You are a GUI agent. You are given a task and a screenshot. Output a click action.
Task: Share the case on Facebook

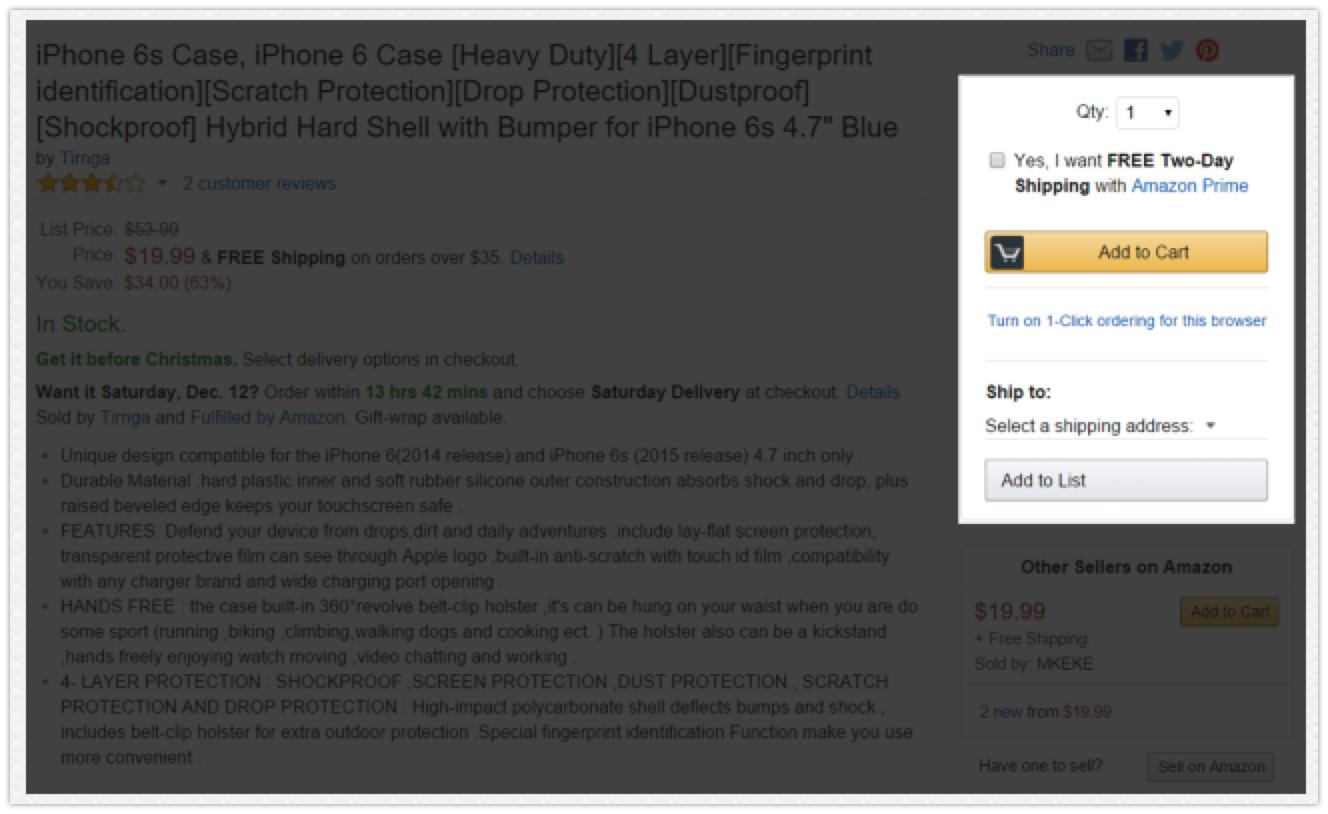click(x=1135, y=50)
